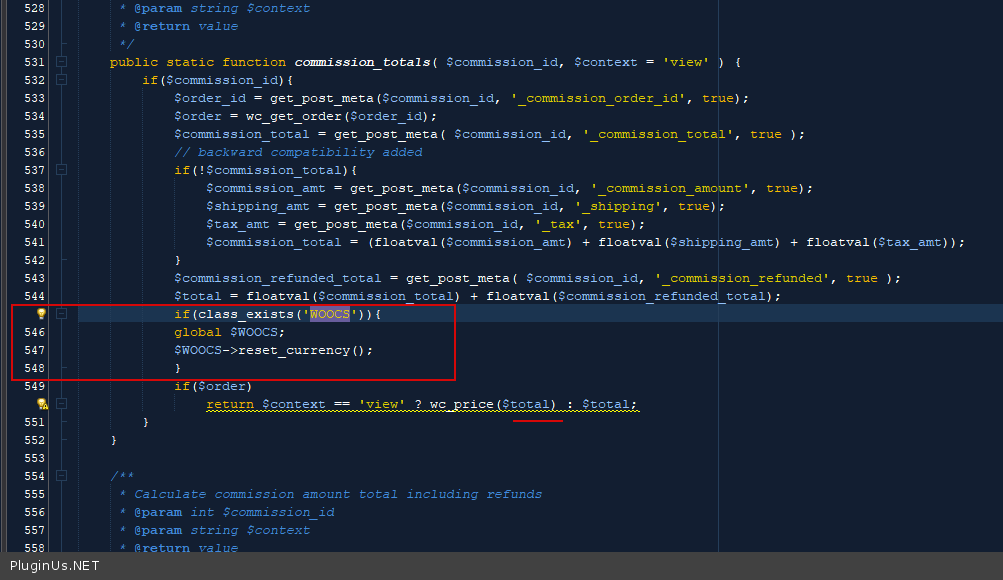This screenshot has height=580, width=1003.
Task: Click the global $WOOCS statement
Action: pyautogui.click(x=229, y=332)
